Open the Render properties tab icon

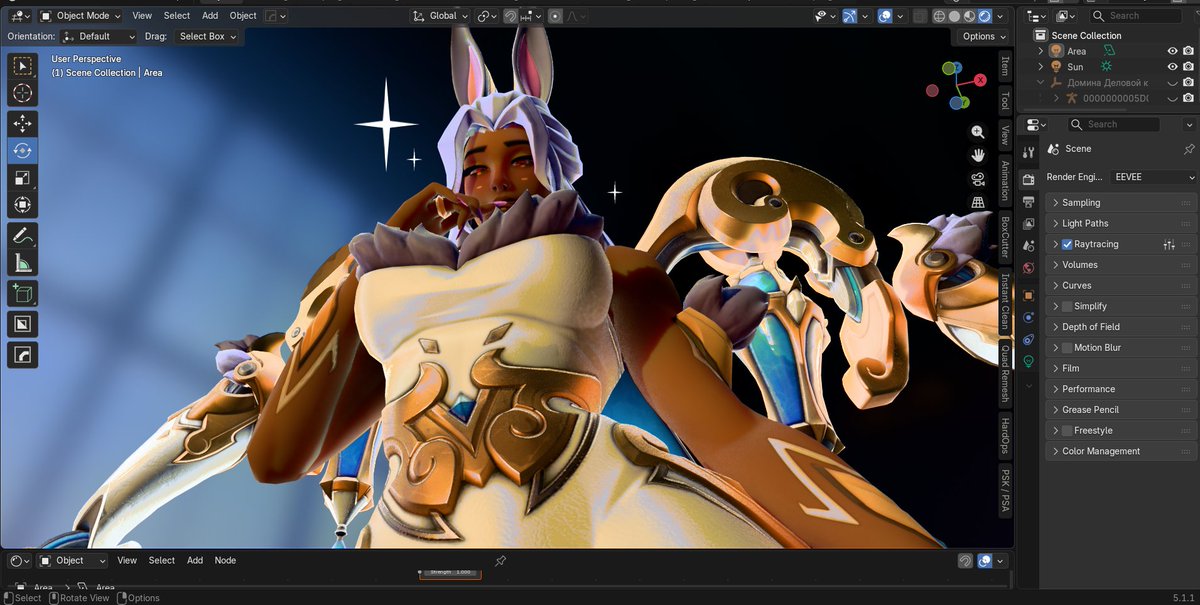click(1028, 179)
